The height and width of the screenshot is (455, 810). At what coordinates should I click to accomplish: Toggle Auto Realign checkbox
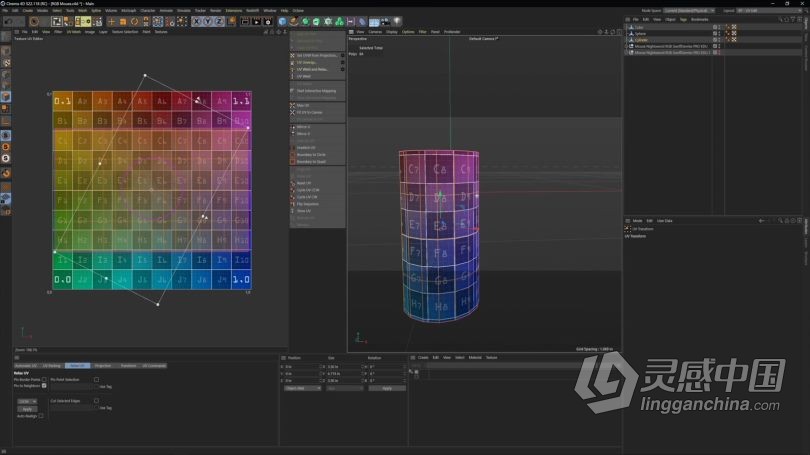click(x=41, y=416)
